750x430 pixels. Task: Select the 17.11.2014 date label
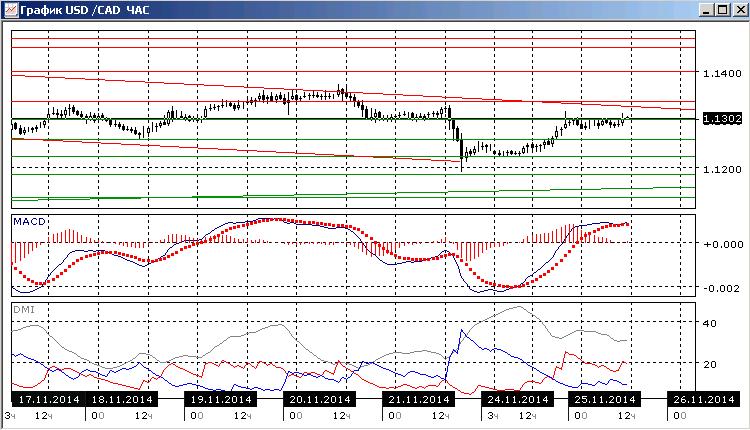(x=49, y=399)
